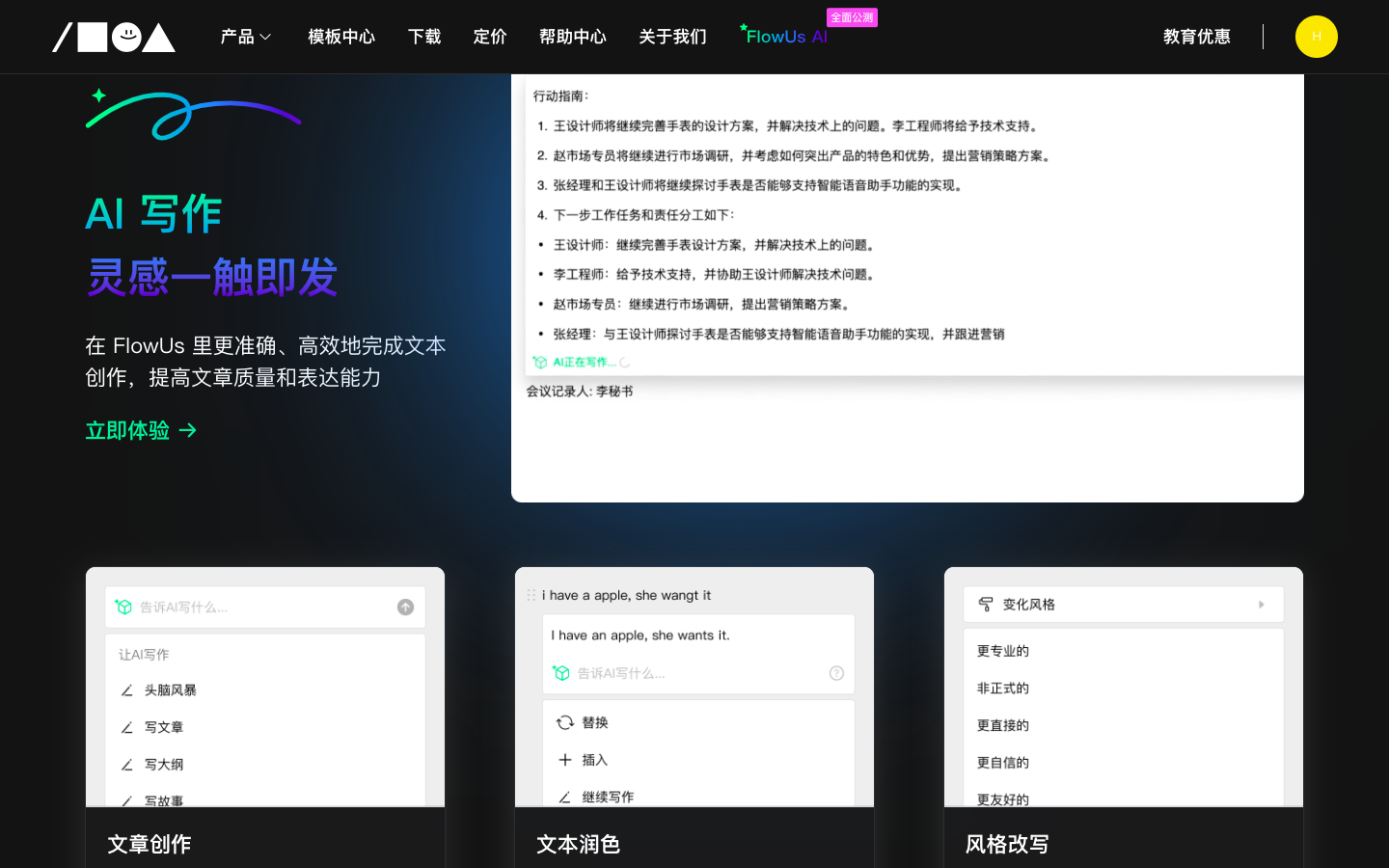
Task: Open the 定价 pricing page
Action: (x=489, y=37)
